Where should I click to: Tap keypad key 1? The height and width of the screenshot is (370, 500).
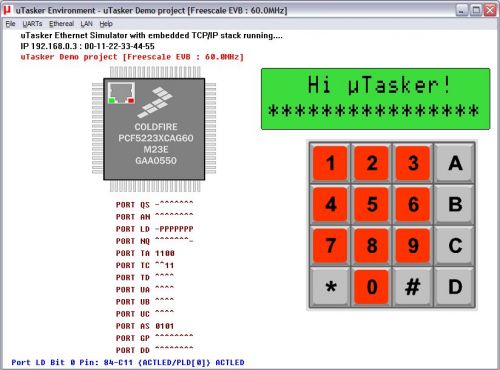pyautogui.click(x=330, y=163)
